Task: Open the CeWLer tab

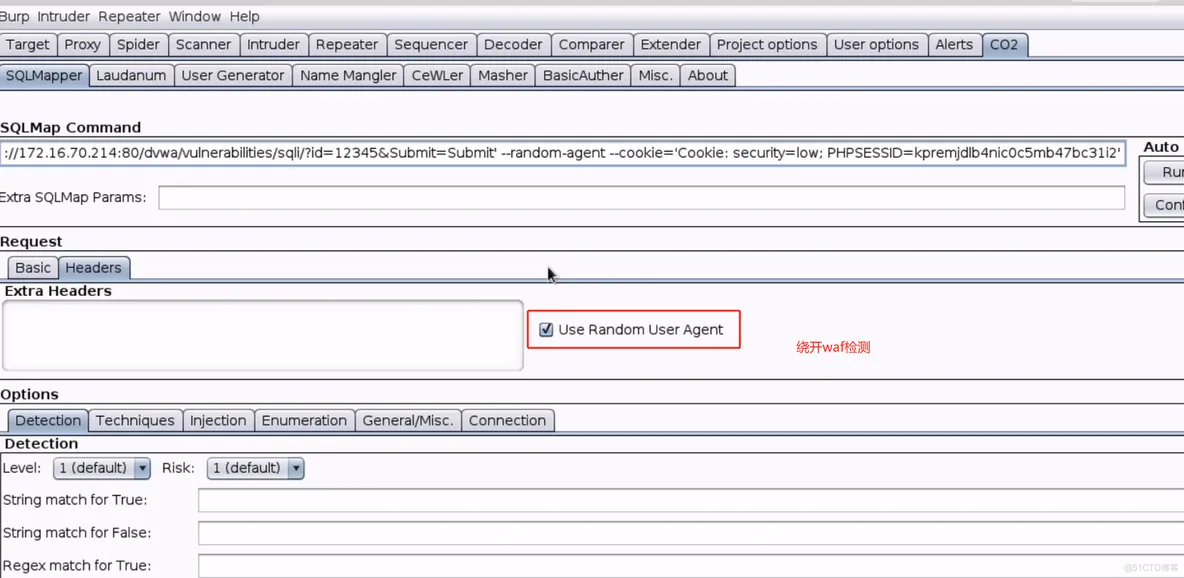Action: [x=437, y=75]
